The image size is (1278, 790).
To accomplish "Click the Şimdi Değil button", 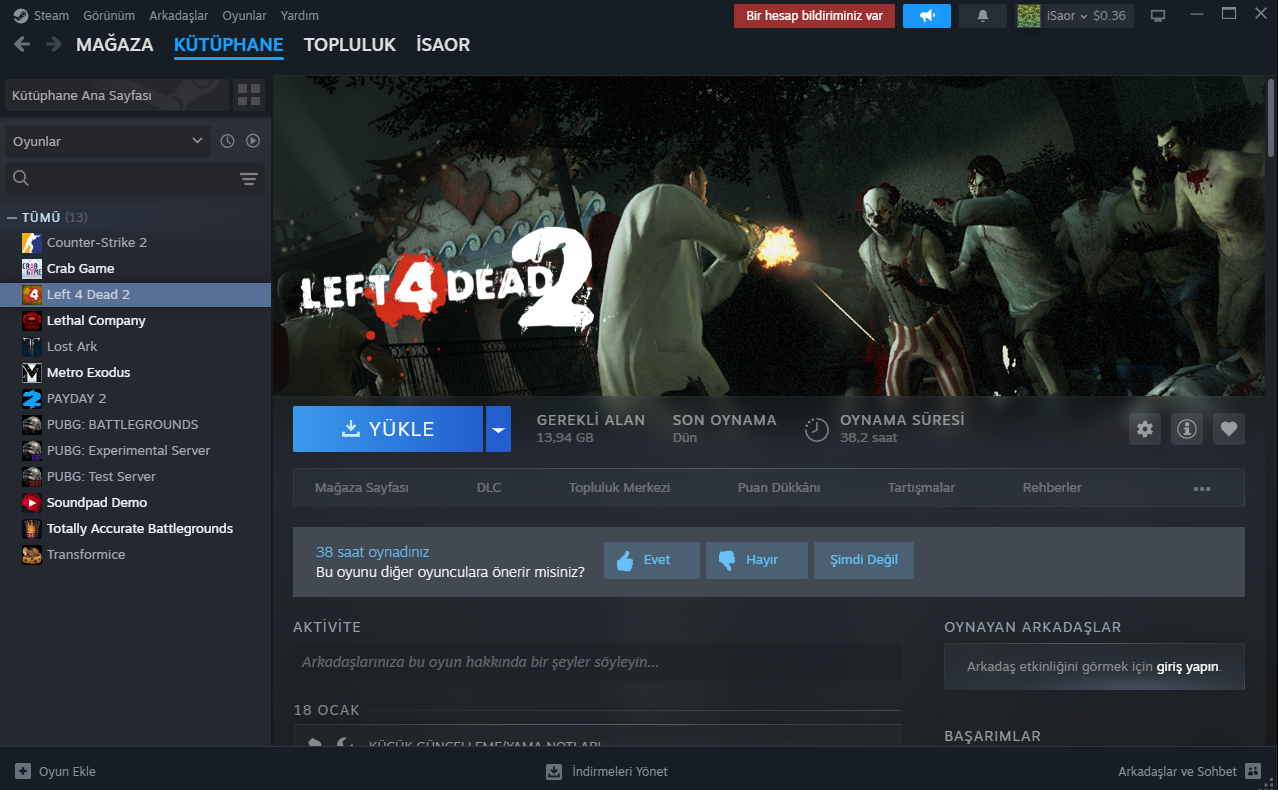I will pos(864,560).
